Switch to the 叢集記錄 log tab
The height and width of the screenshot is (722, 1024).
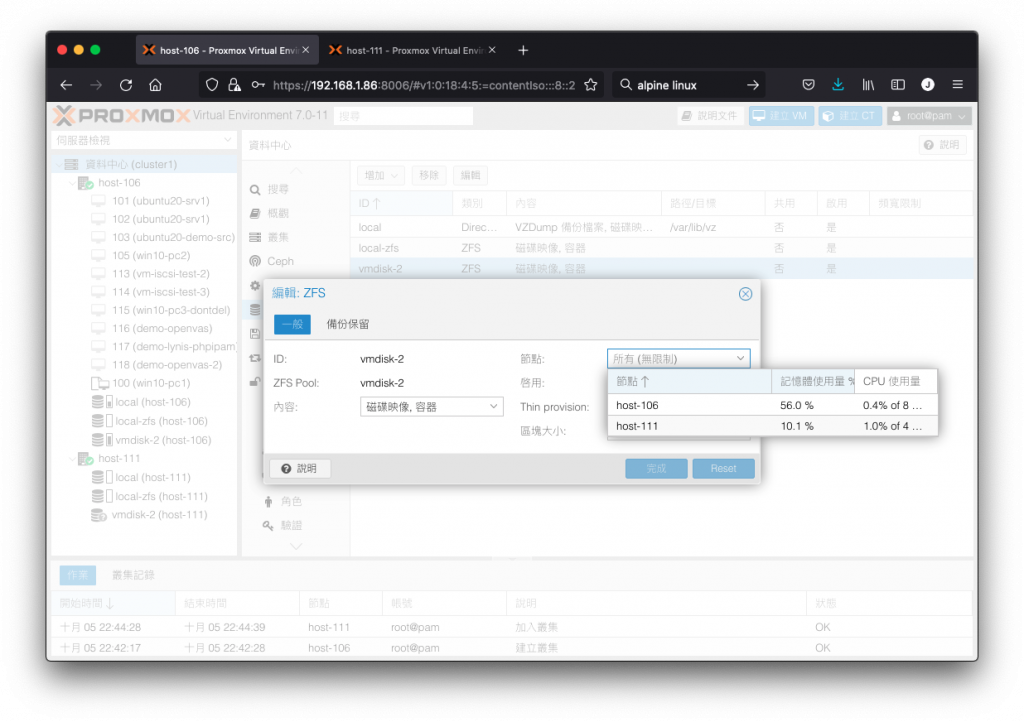tap(133, 575)
